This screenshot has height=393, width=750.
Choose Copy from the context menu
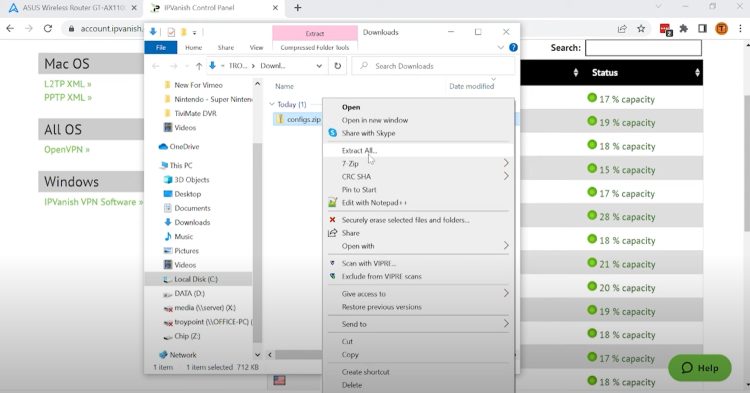coord(350,355)
